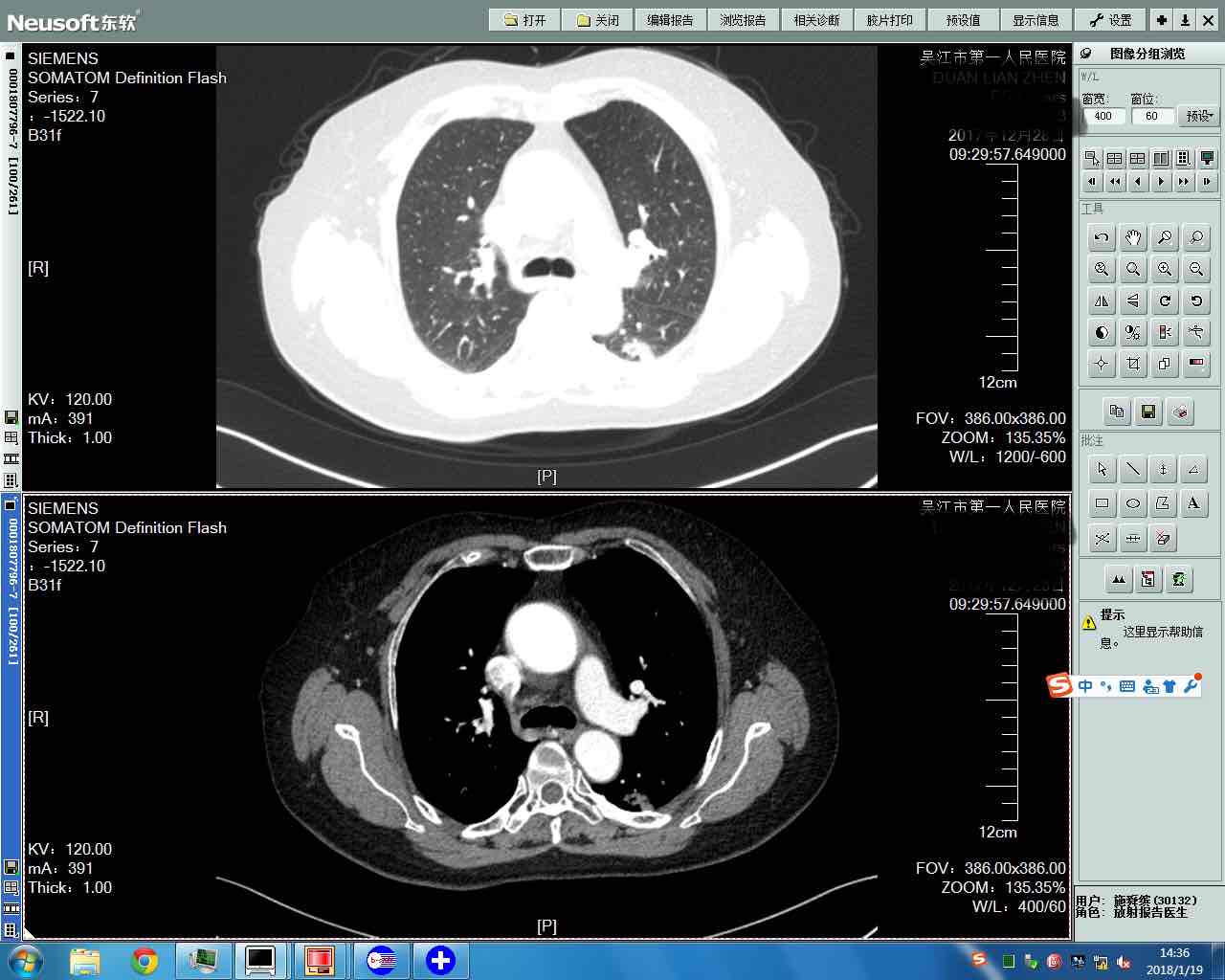Open Chrome from the taskbar

(x=145, y=961)
